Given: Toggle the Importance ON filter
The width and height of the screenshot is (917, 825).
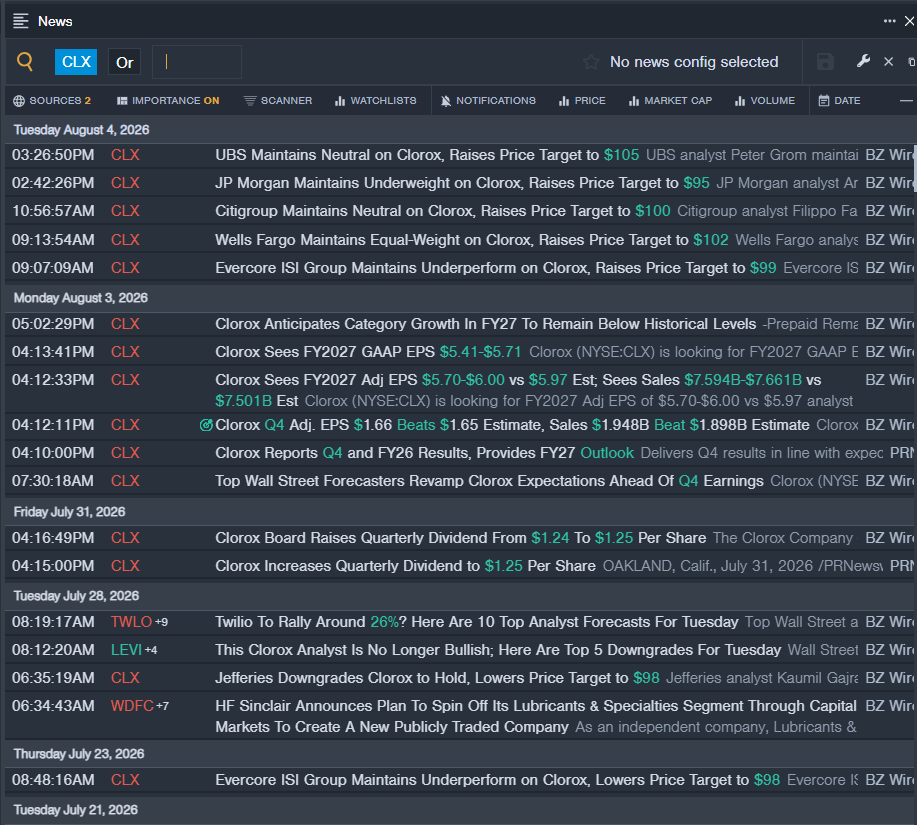Looking at the screenshot, I should [x=168, y=101].
